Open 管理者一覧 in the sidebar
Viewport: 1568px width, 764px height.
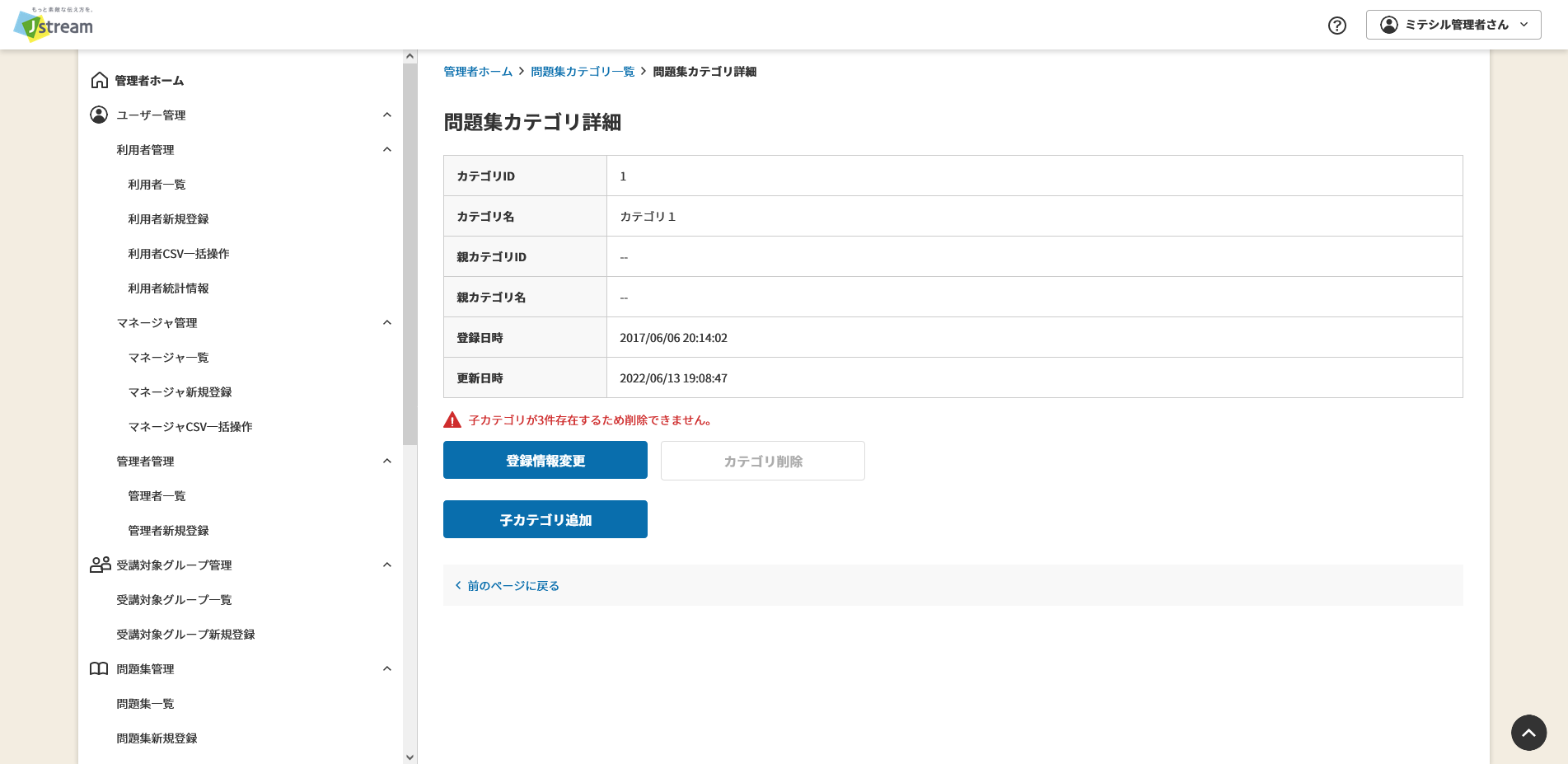(157, 496)
